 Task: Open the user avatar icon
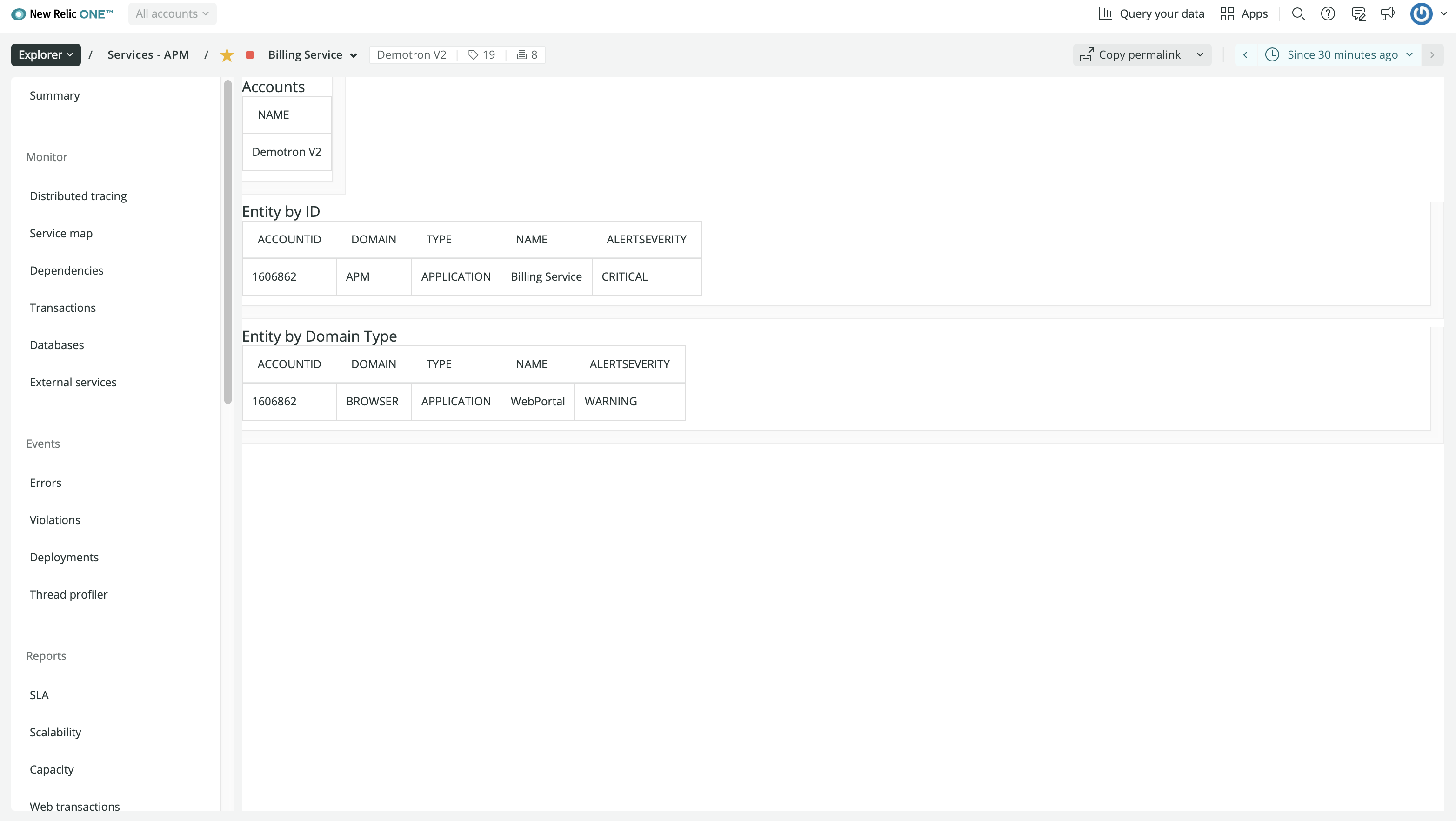coord(1421,13)
